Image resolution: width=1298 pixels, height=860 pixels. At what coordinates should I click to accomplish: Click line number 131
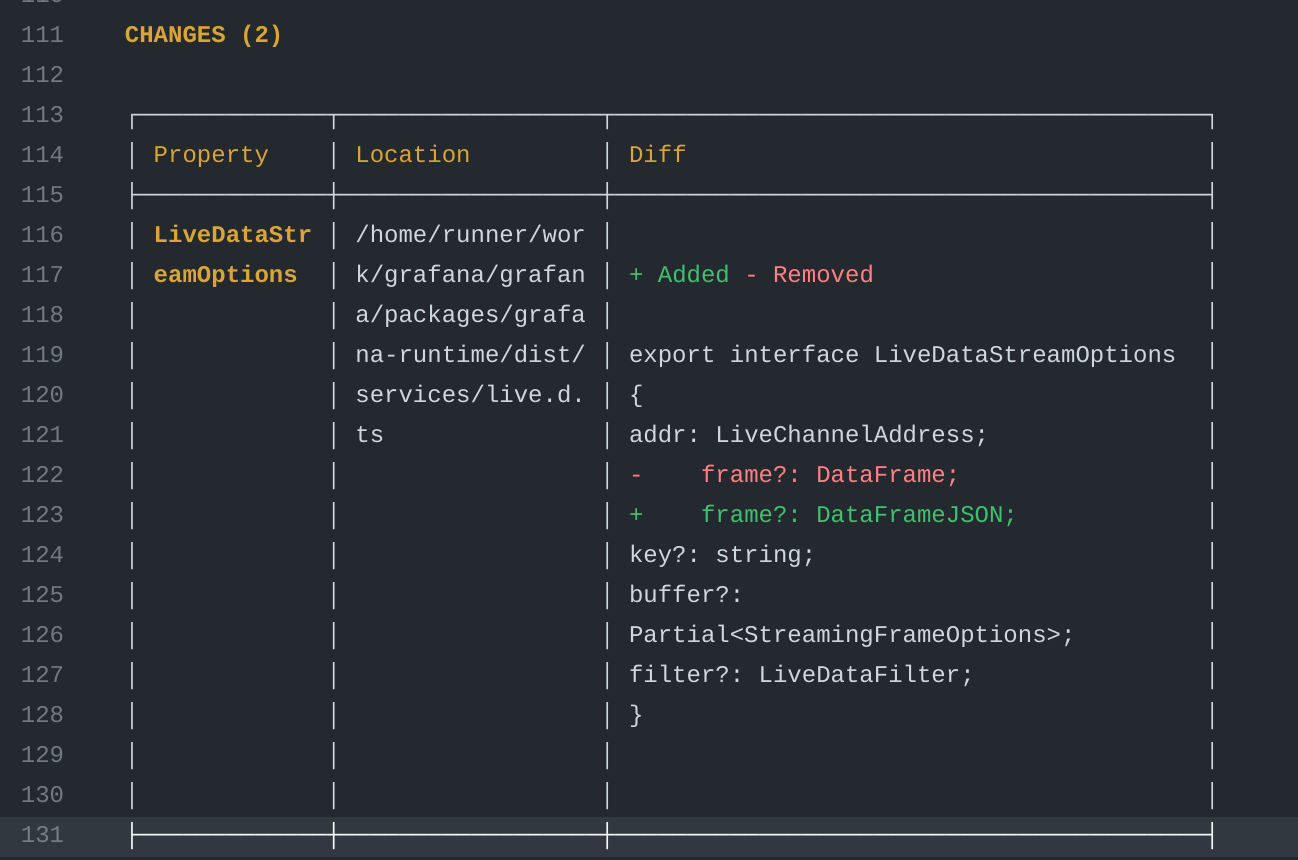pyautogui.click(x=41, y=834)
